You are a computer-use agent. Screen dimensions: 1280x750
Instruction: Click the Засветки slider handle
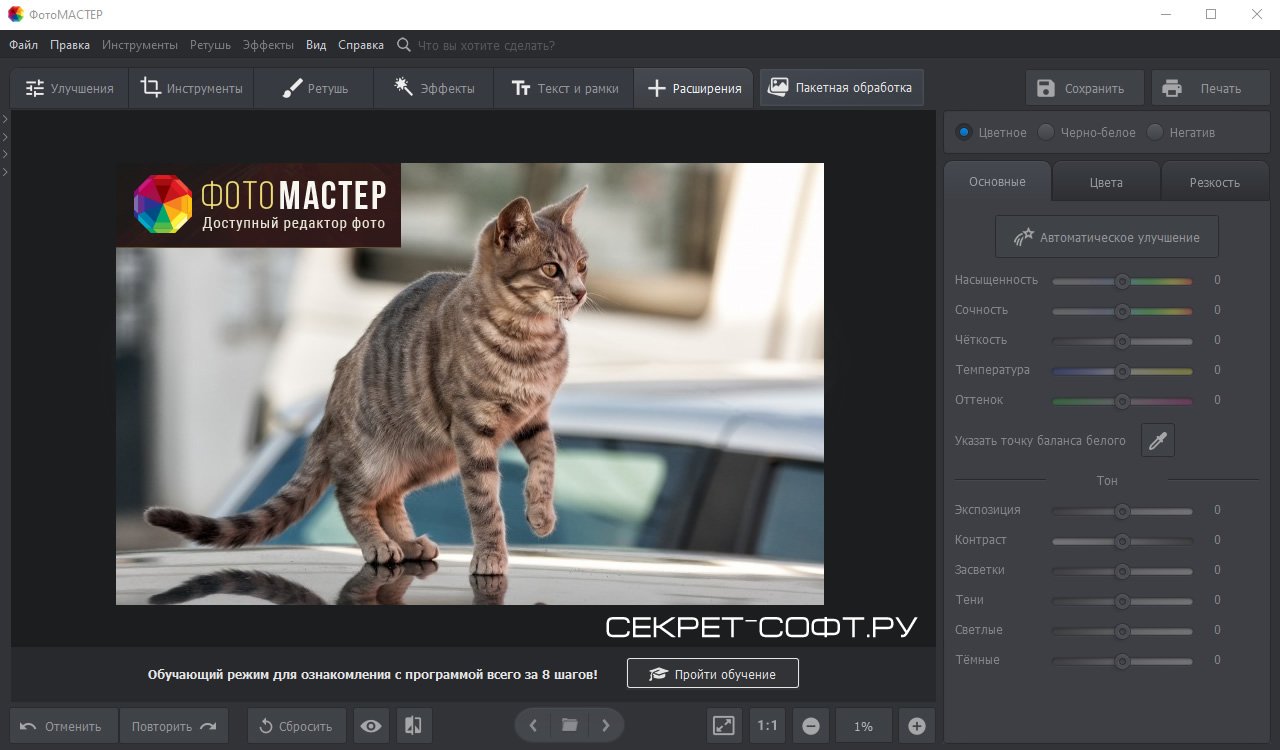coord(1122,571)
